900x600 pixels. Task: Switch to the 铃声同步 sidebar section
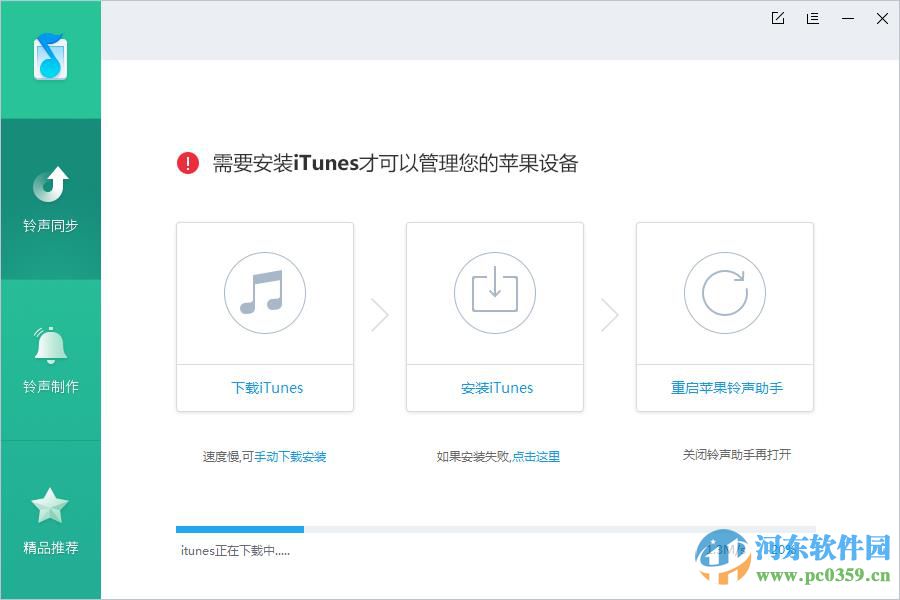tap(50, 198)
